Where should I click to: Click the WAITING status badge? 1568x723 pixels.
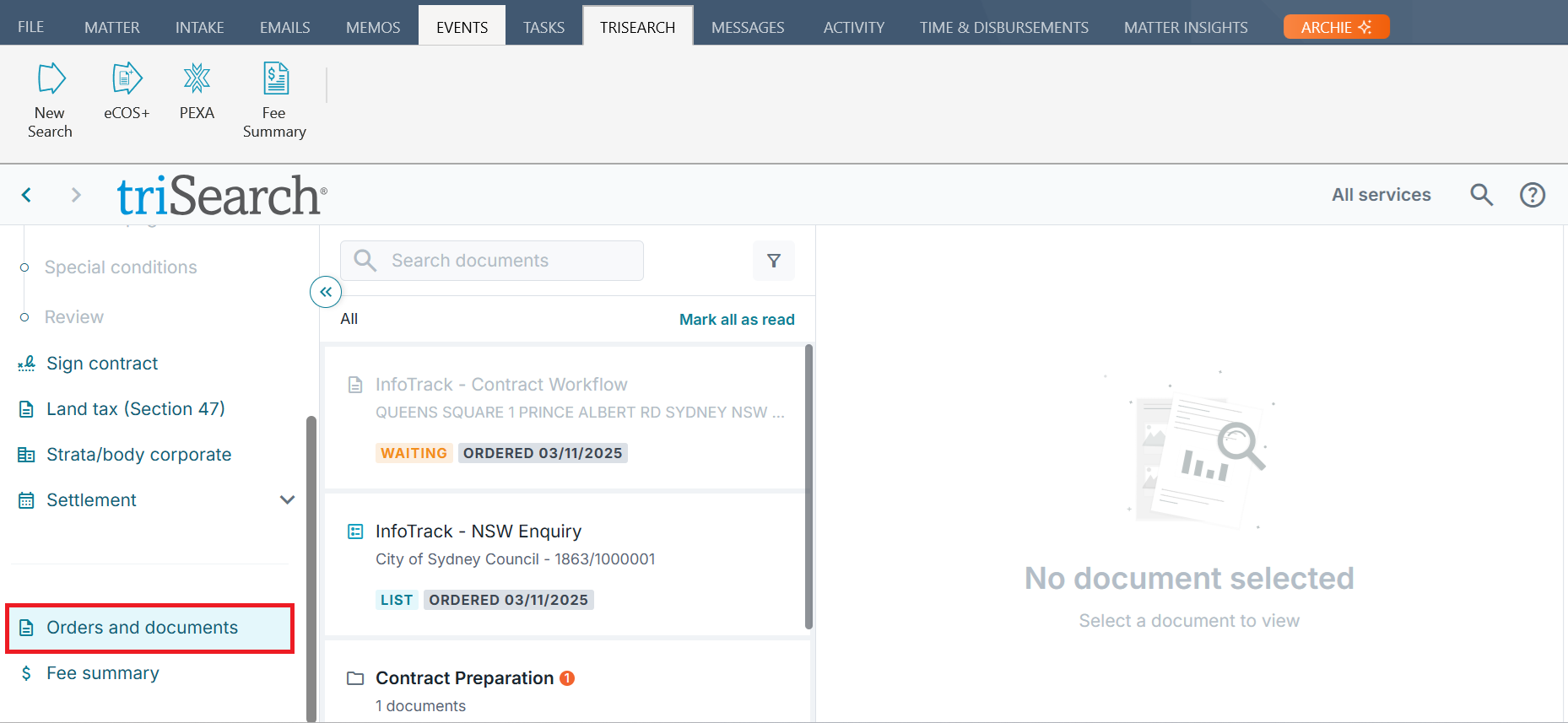pyautogui.click(x=414, y=453)
